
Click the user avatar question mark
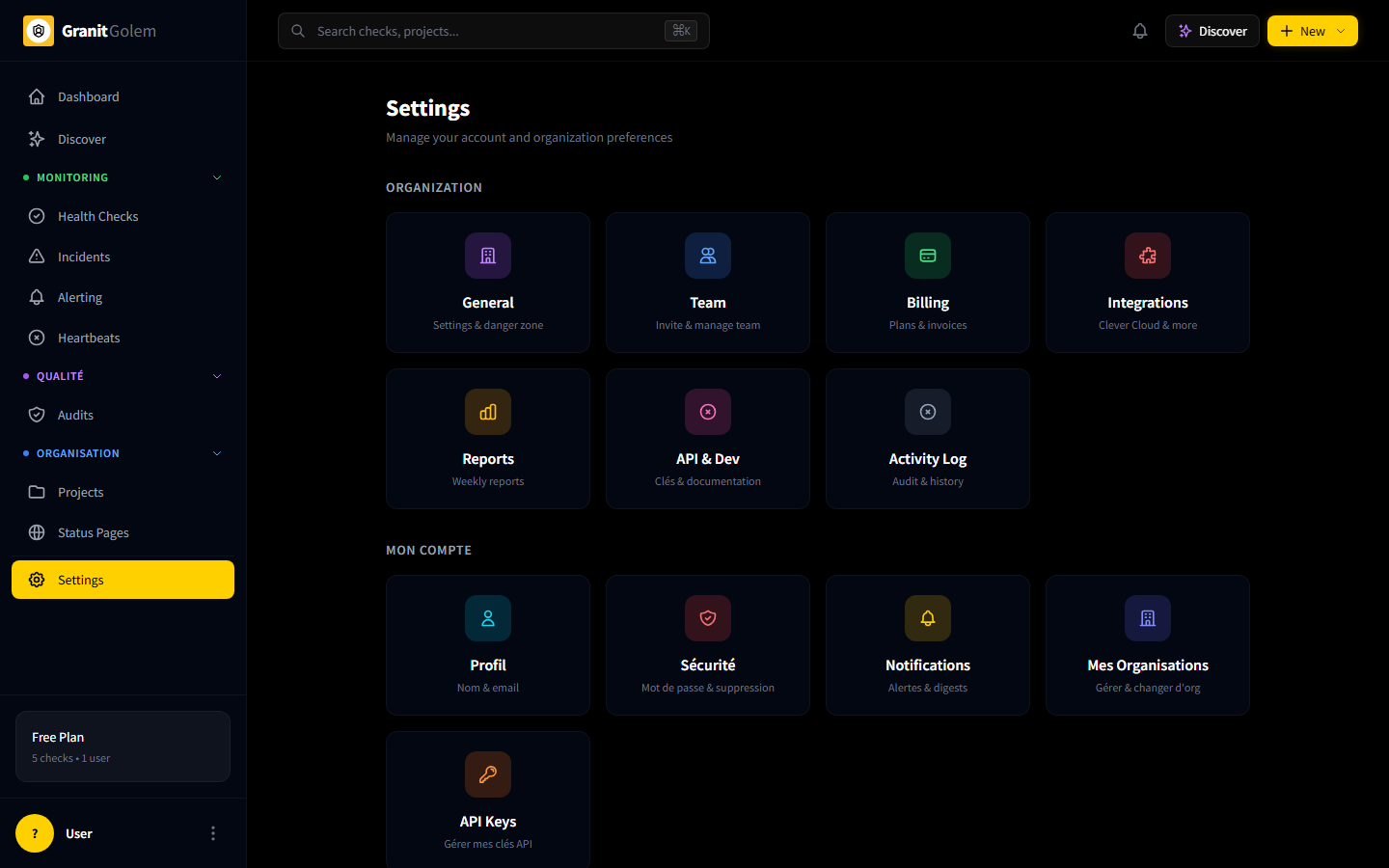(35, 833)
